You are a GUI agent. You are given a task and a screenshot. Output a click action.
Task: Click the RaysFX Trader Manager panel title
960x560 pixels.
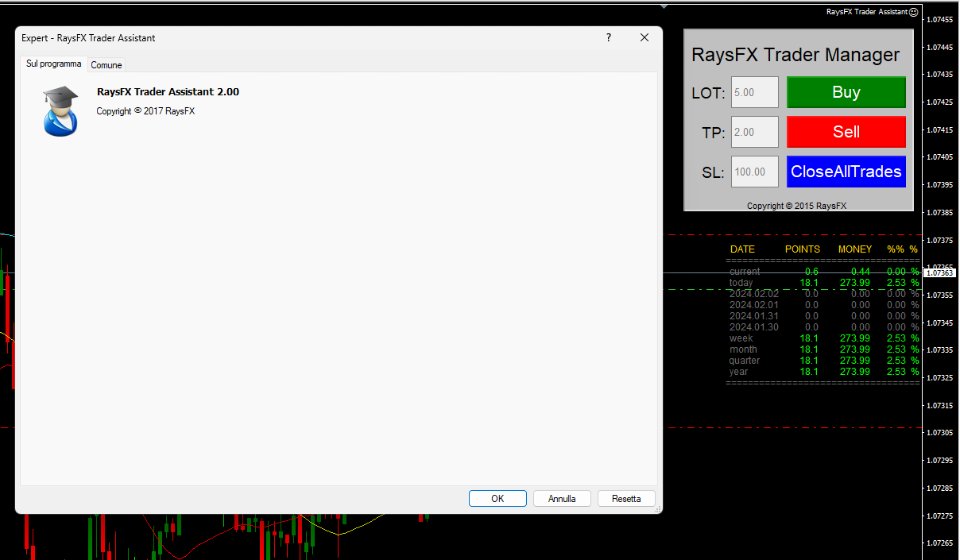pyautogui.click(x=796, y=55)
